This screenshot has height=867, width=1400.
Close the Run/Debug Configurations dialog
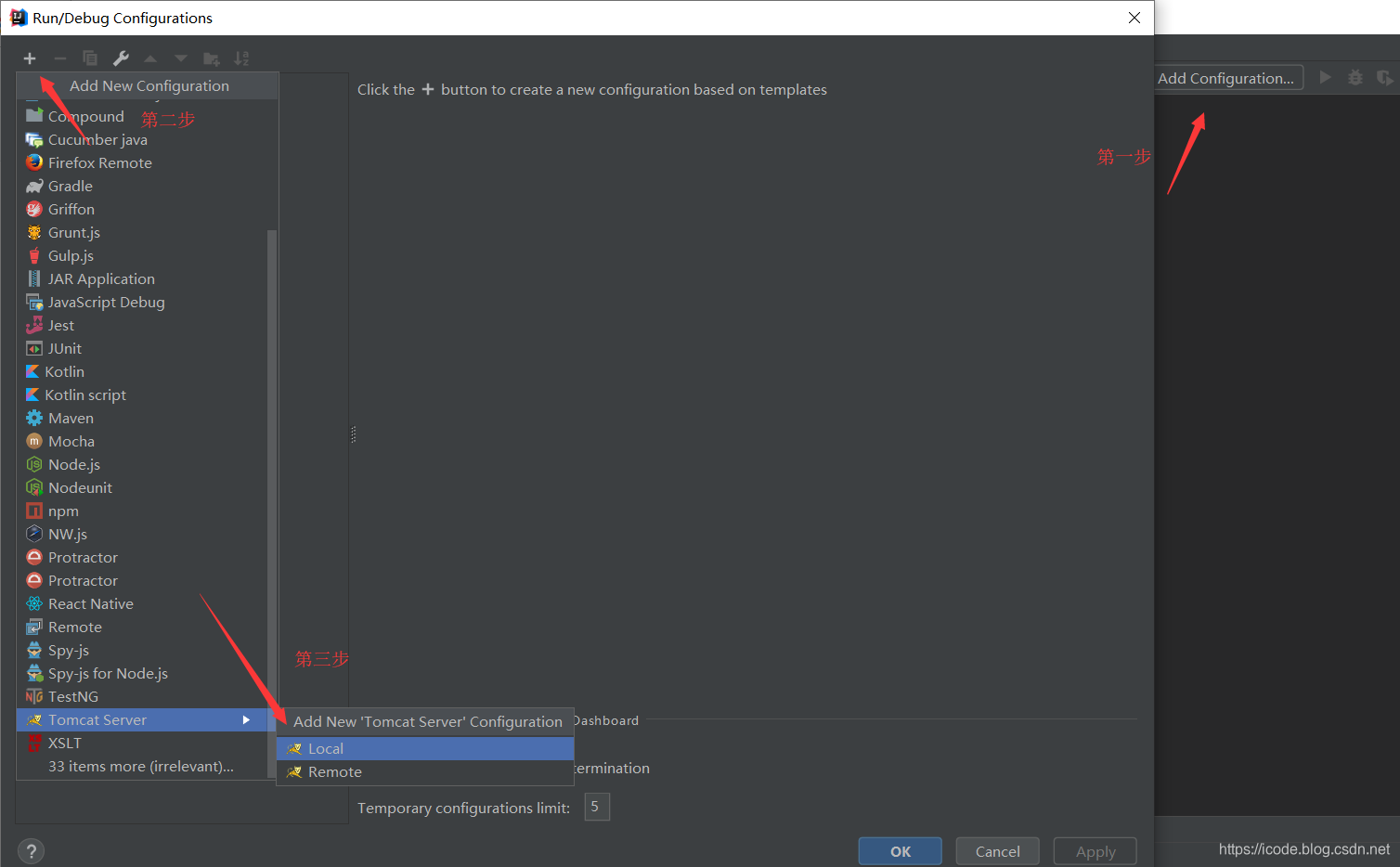pos(1134,18)
